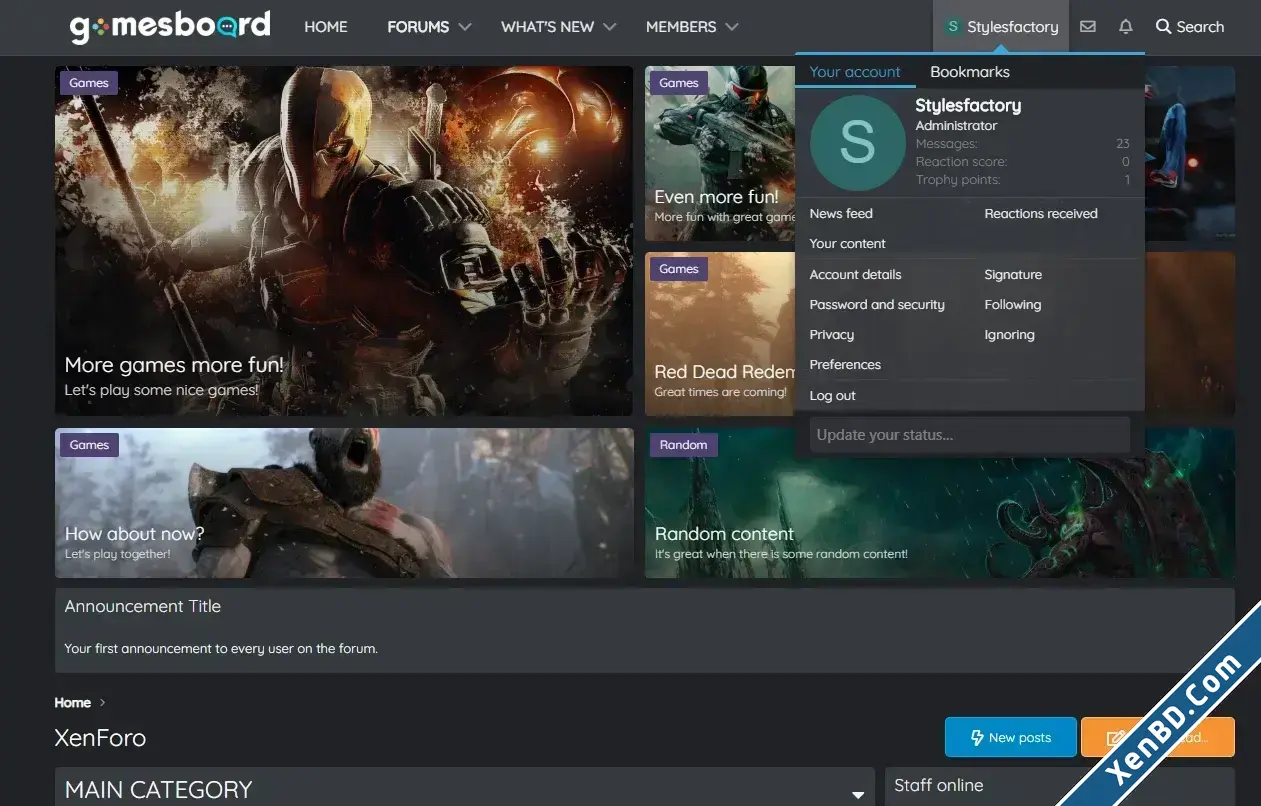The image size is (1261, 806).
Task: Open Privacy settings
Action: [x=832, y=335]
